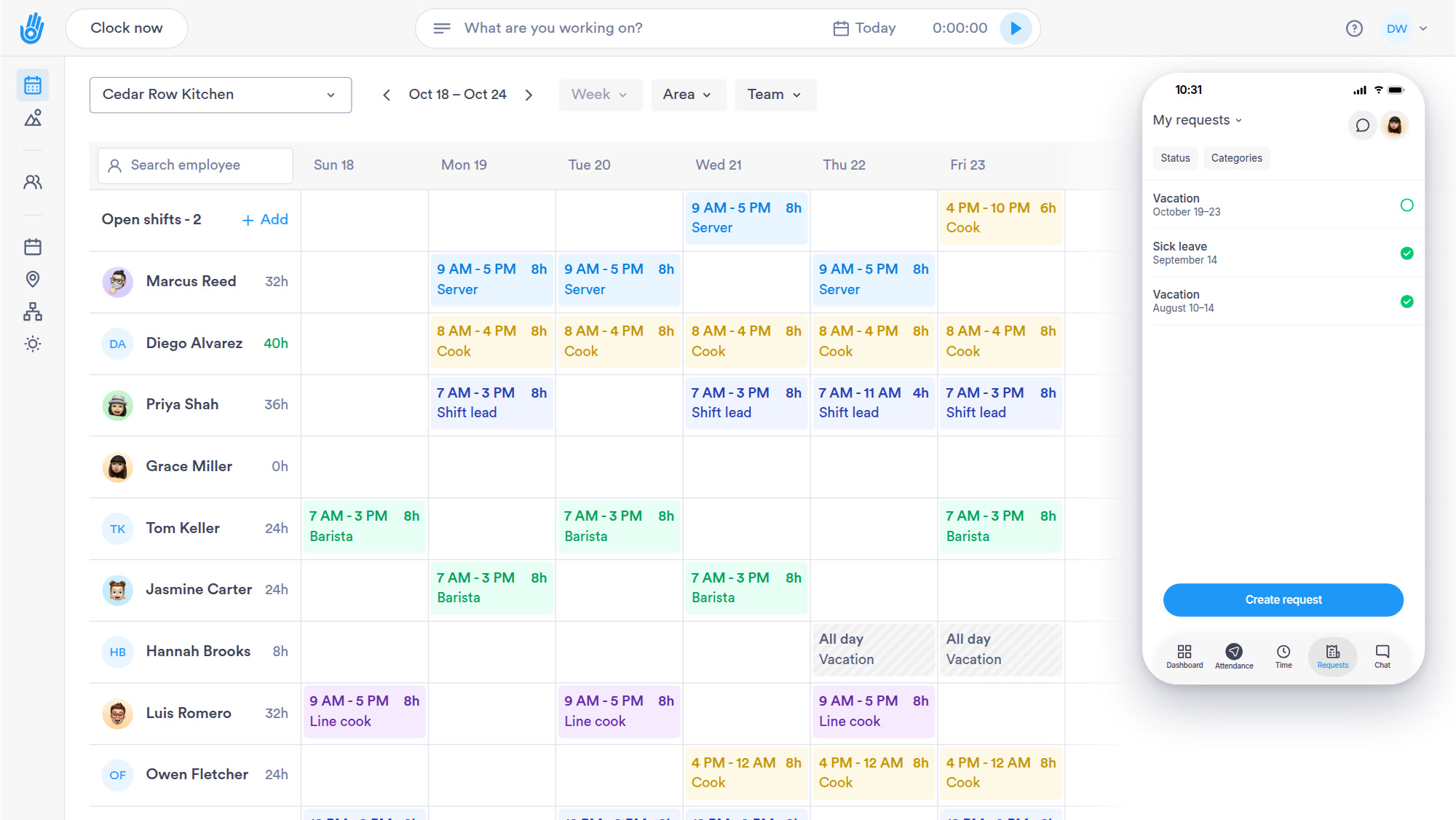Image resolution: width=1456 pixels, height=820 pixels.
Task: Expand the My requests dropdown
Action: click(x=1198, y=120)
